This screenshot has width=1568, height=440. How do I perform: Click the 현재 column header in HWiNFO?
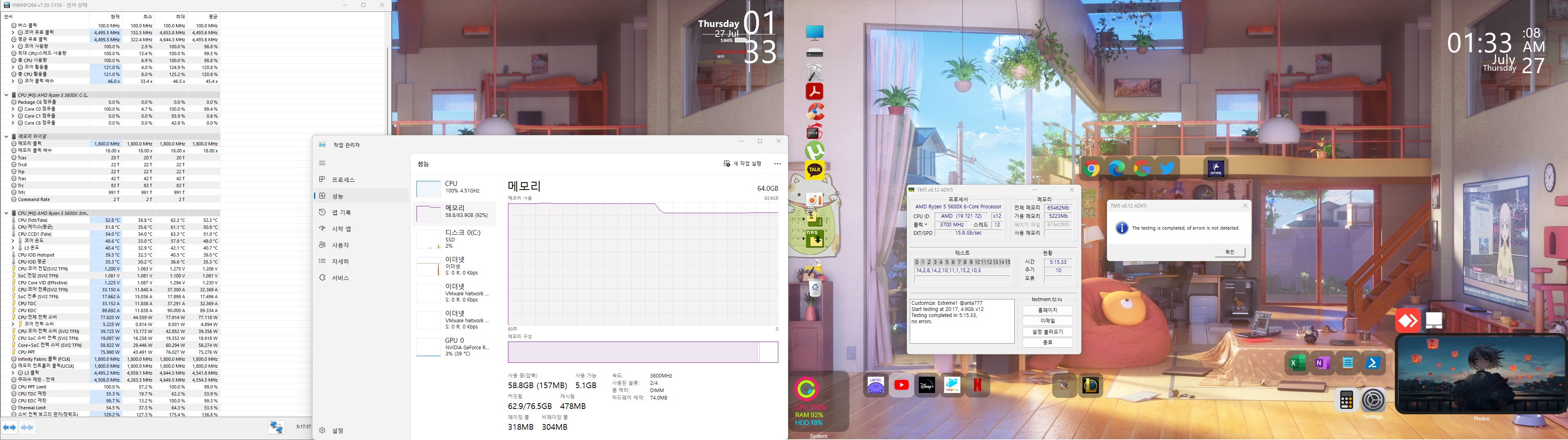106,17
